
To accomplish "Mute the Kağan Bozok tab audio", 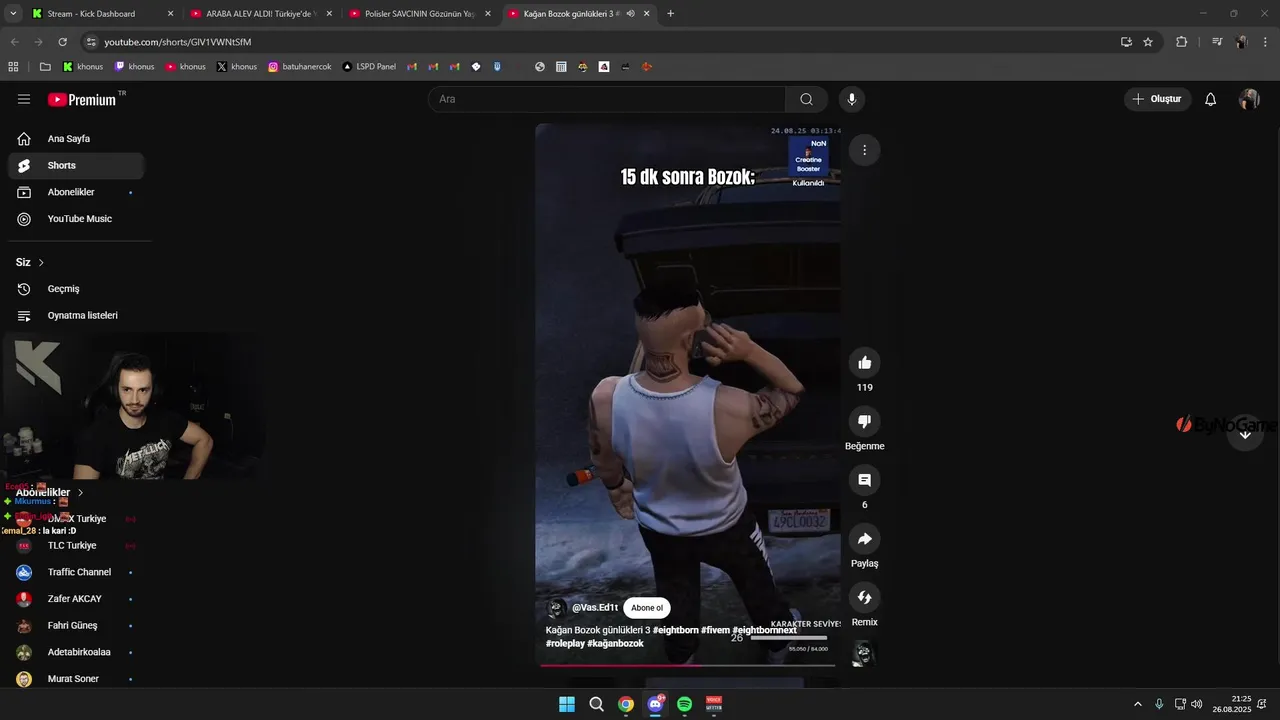I will (x=631, y=14).
